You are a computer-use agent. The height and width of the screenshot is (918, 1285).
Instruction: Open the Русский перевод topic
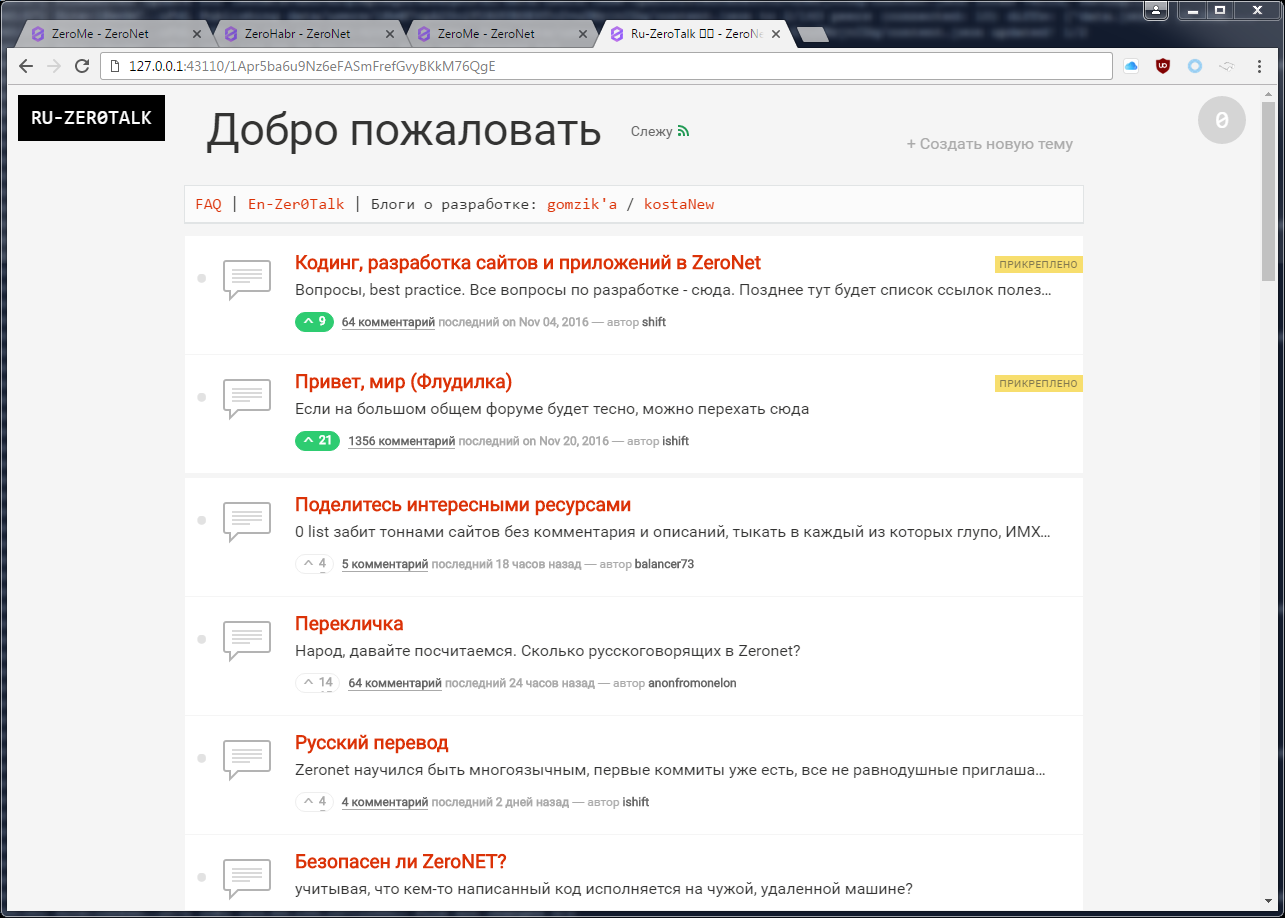372,743
